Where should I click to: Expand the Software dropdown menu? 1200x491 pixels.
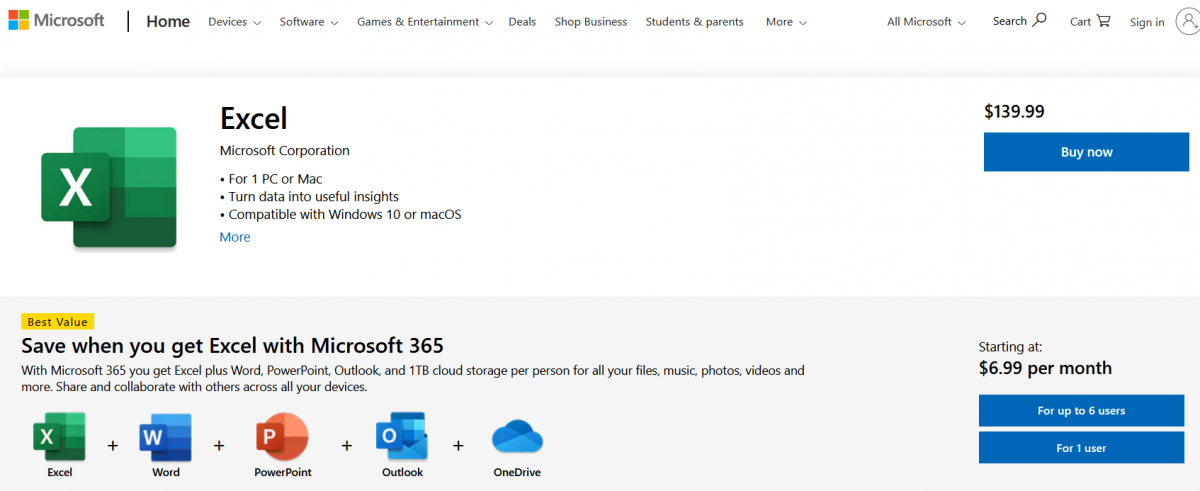pyautogui.click(x=309, y=21)
